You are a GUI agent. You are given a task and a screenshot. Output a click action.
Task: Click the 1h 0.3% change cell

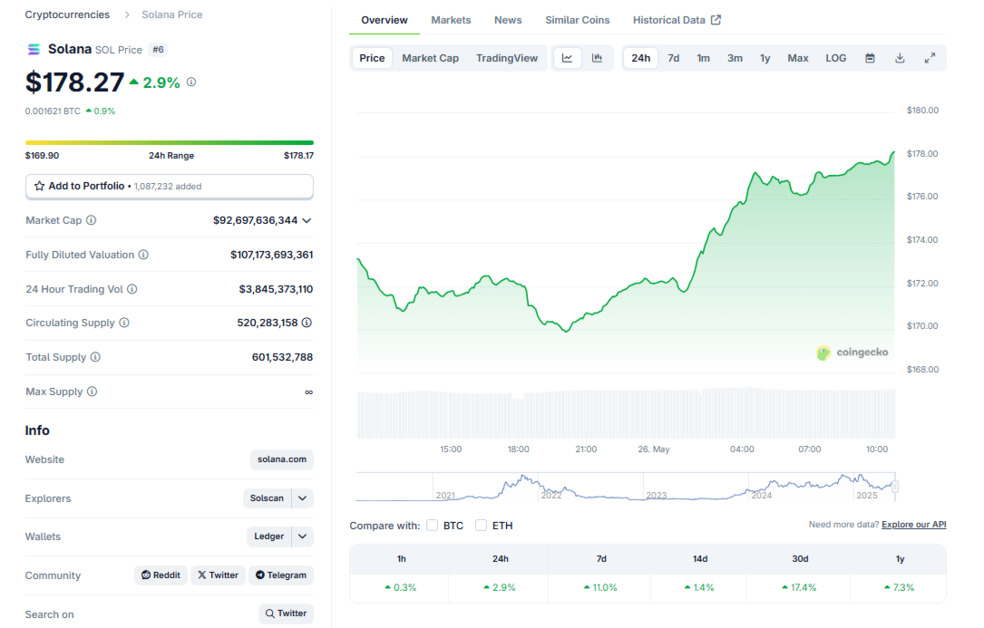coord(400,588)
